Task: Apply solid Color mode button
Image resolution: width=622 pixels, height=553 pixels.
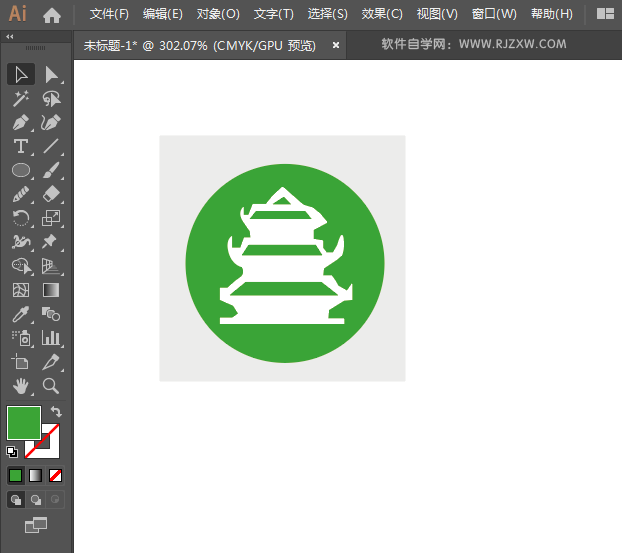Action: [x=15, y=475]
